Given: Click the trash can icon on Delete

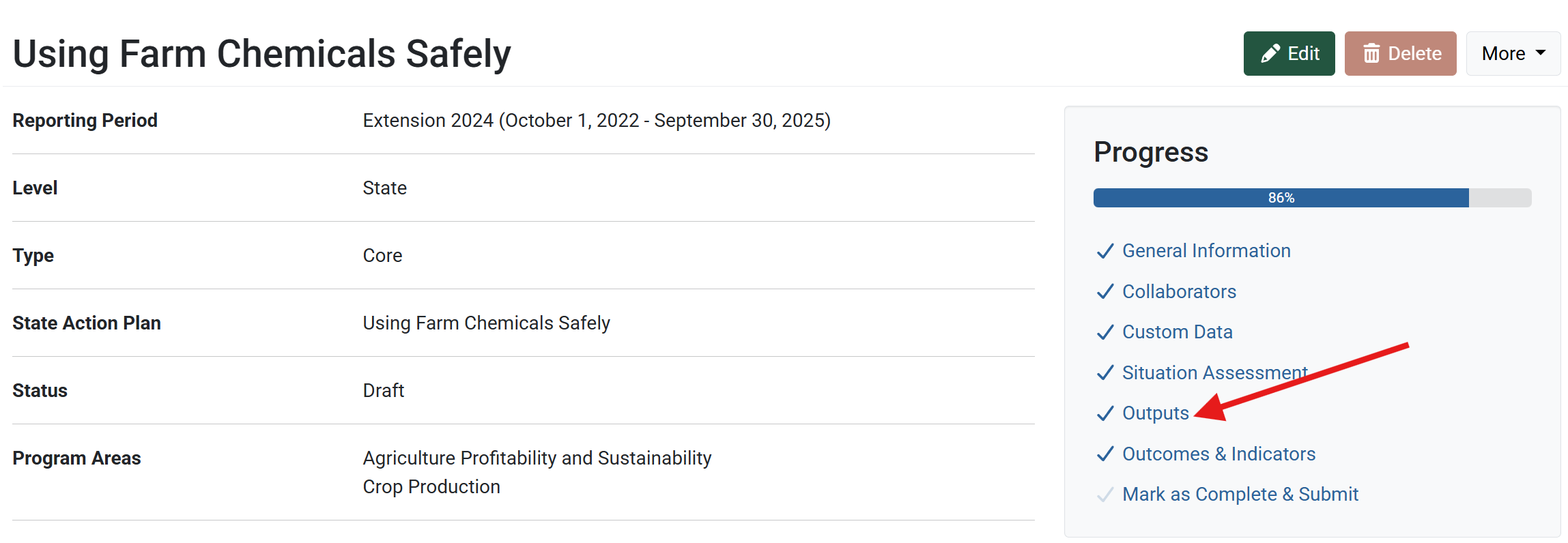Looking at the screenshot, I should (1371, 54).
